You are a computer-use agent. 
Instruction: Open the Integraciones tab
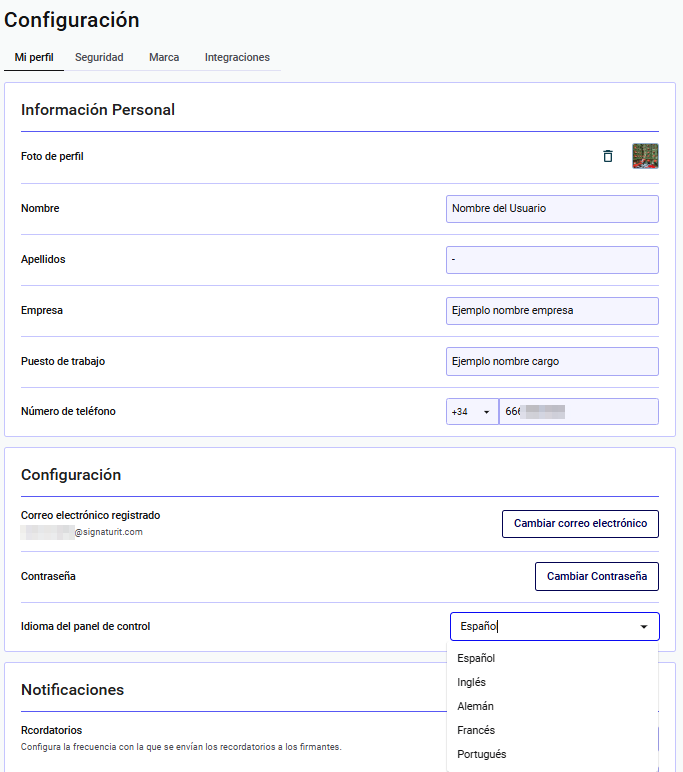(x=237, y=58)
